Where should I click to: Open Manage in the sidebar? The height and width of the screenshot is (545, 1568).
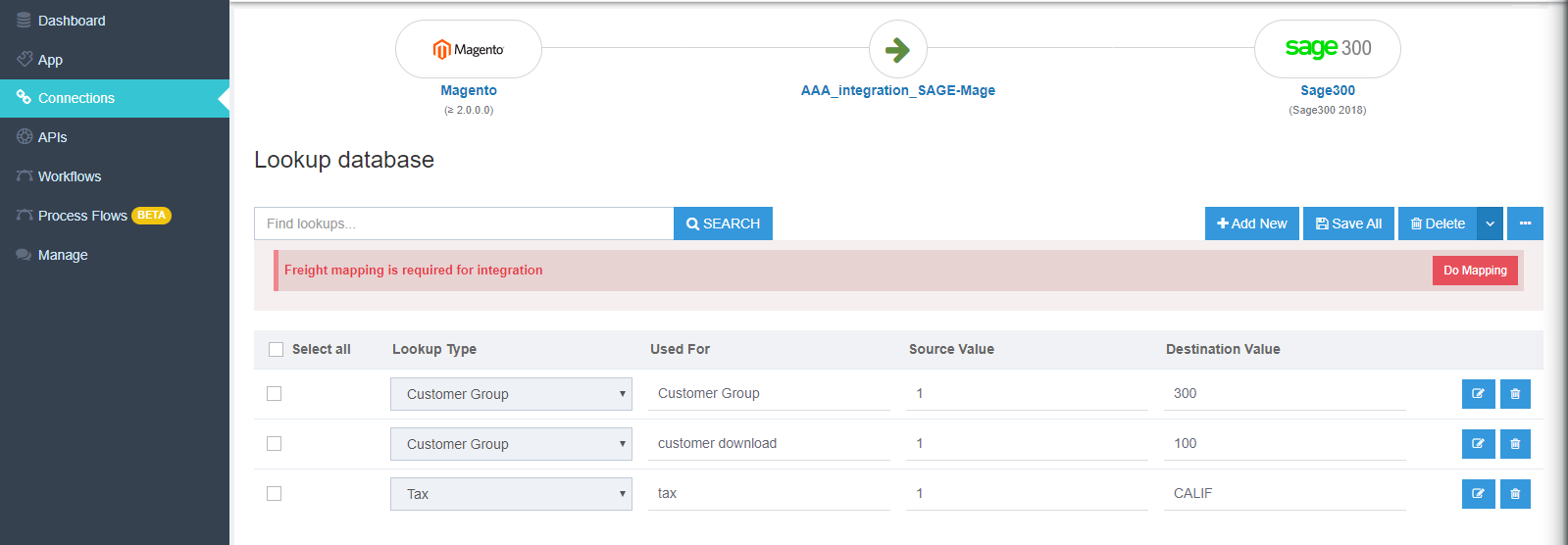pos(115,255)
